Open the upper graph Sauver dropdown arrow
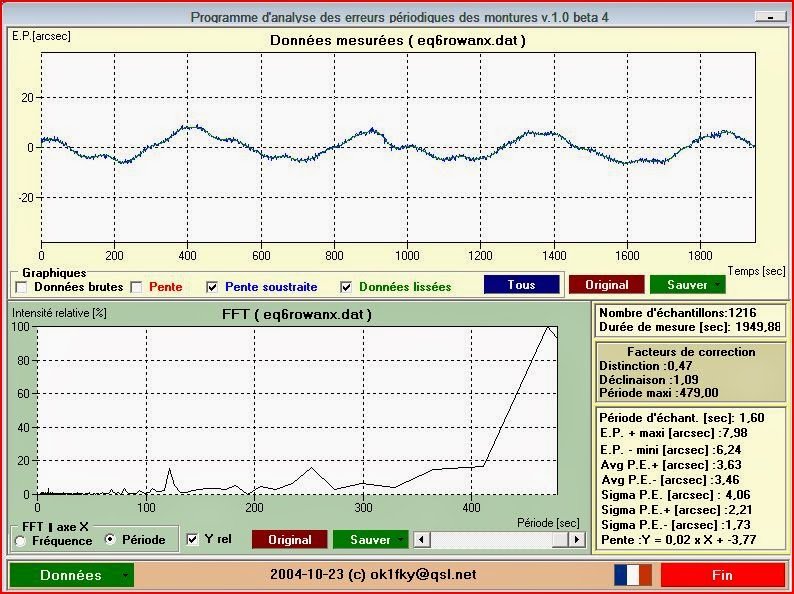This screenshot has height=594, width=794. (x=718, y=285)
